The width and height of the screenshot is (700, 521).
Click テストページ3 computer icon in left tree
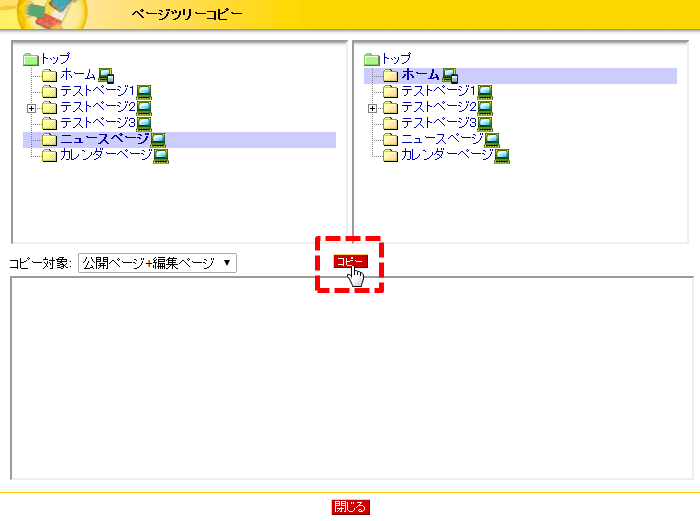point(144,124)
